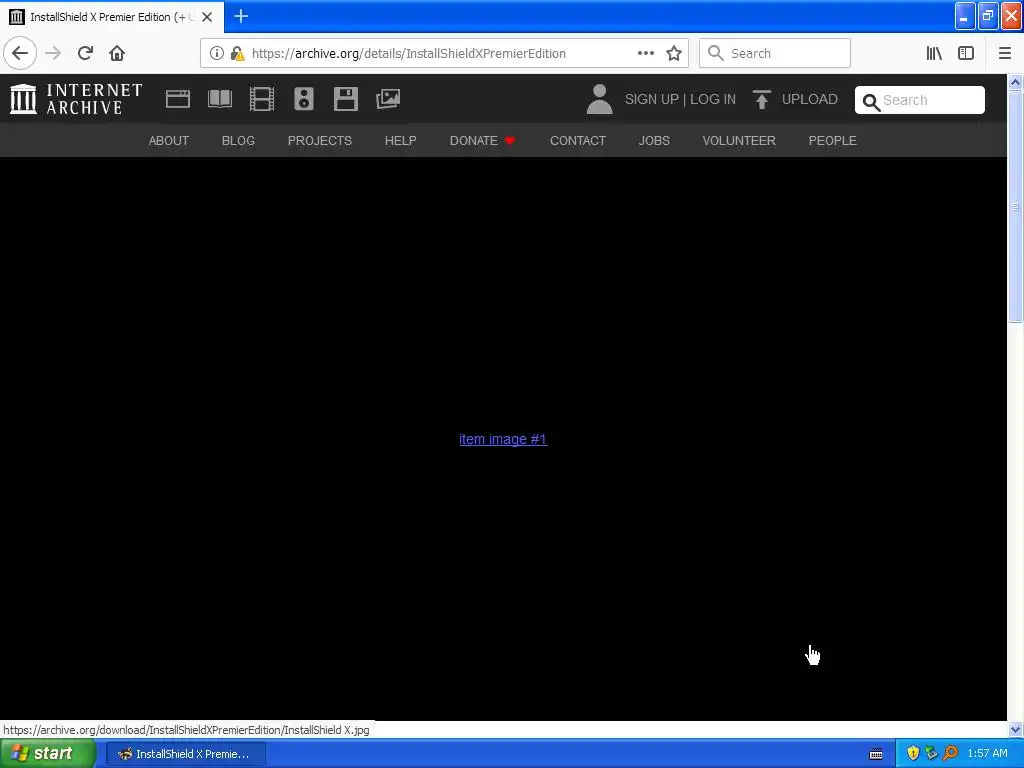1024x768 pixels.
Task: Open the CONTACT menu item
Action: pyautogui.click(x=578, y=140)
